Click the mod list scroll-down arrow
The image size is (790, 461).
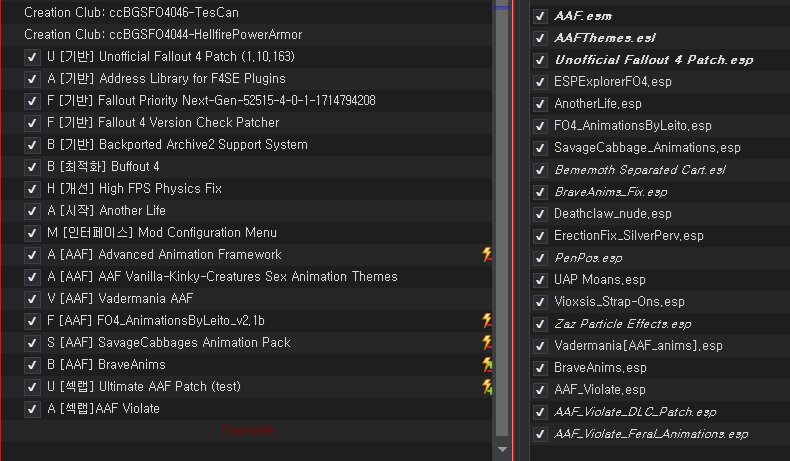tap(502, 449)
